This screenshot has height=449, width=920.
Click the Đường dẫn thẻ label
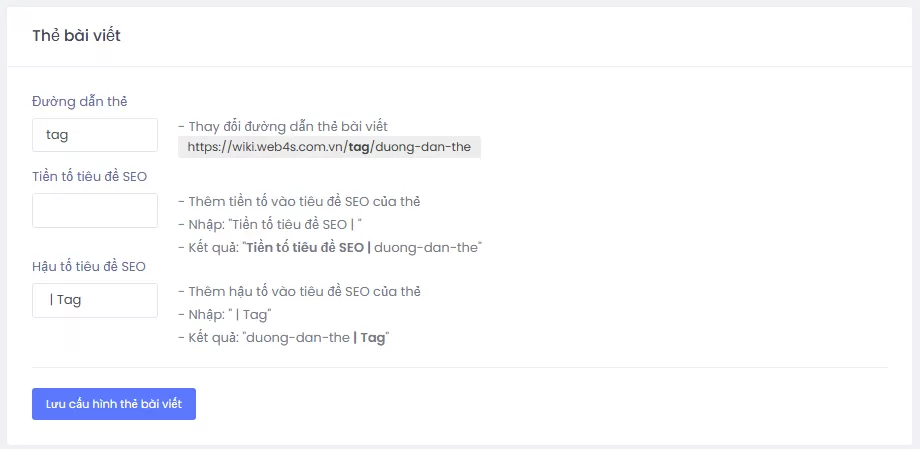click(80, 101)
